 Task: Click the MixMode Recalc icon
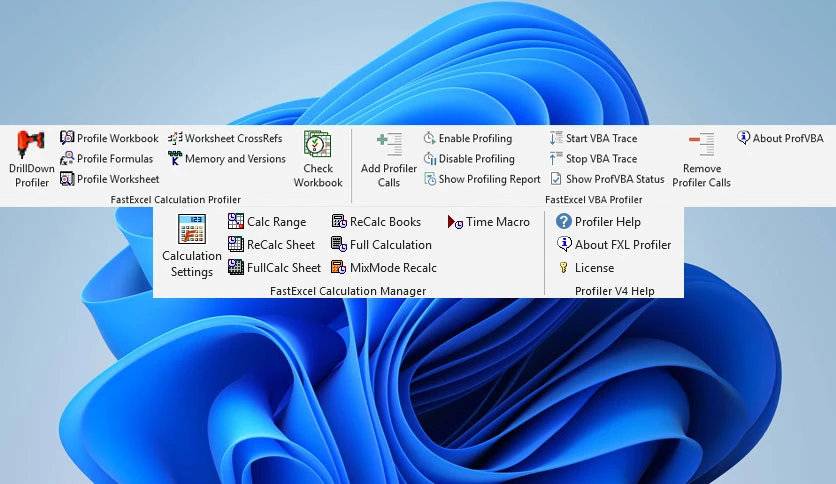[x=339, y=267]
